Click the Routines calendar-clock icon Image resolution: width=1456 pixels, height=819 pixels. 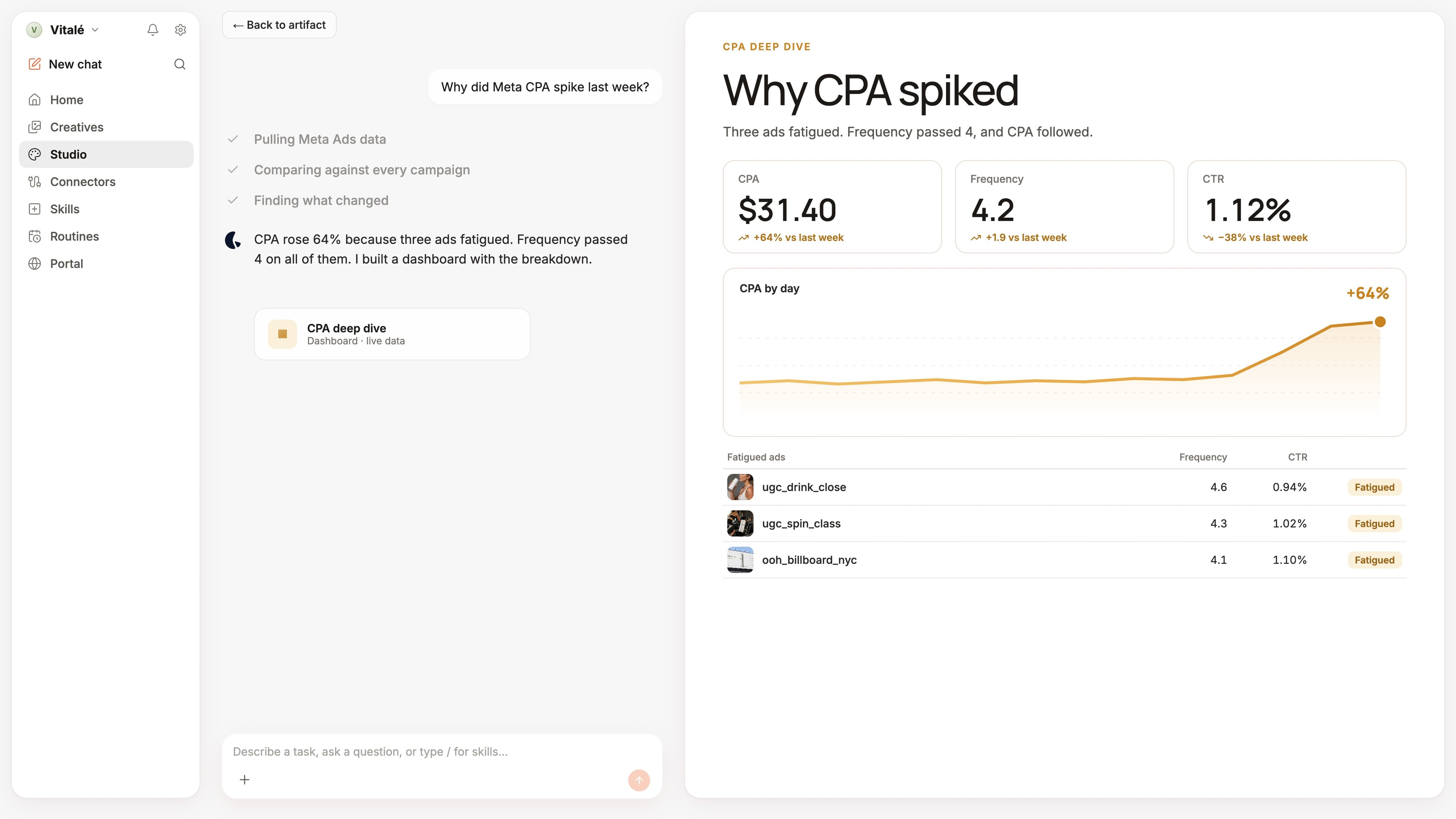pos(35,236)
